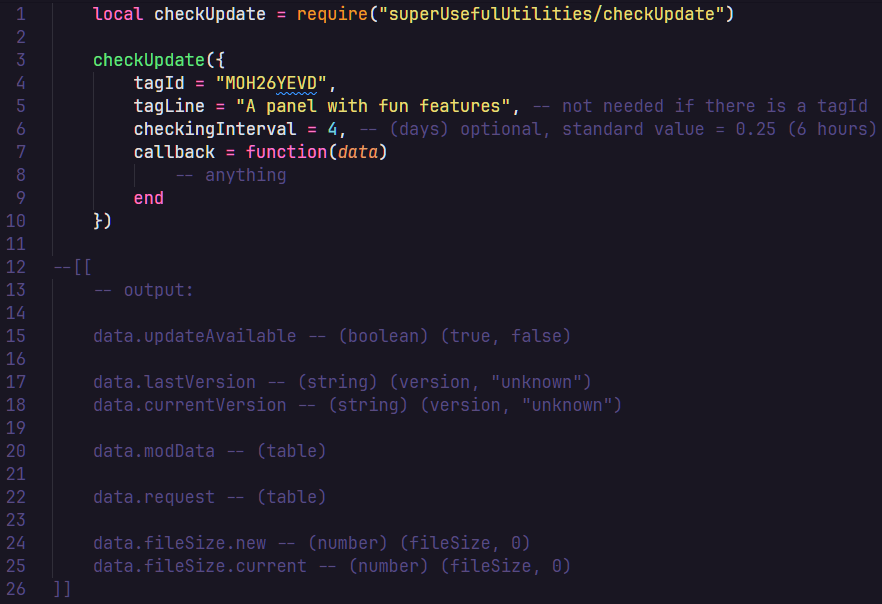Click the local keyword on line 1
The height and width of the screenshot is (604, 882).
(x=118, y=13)
